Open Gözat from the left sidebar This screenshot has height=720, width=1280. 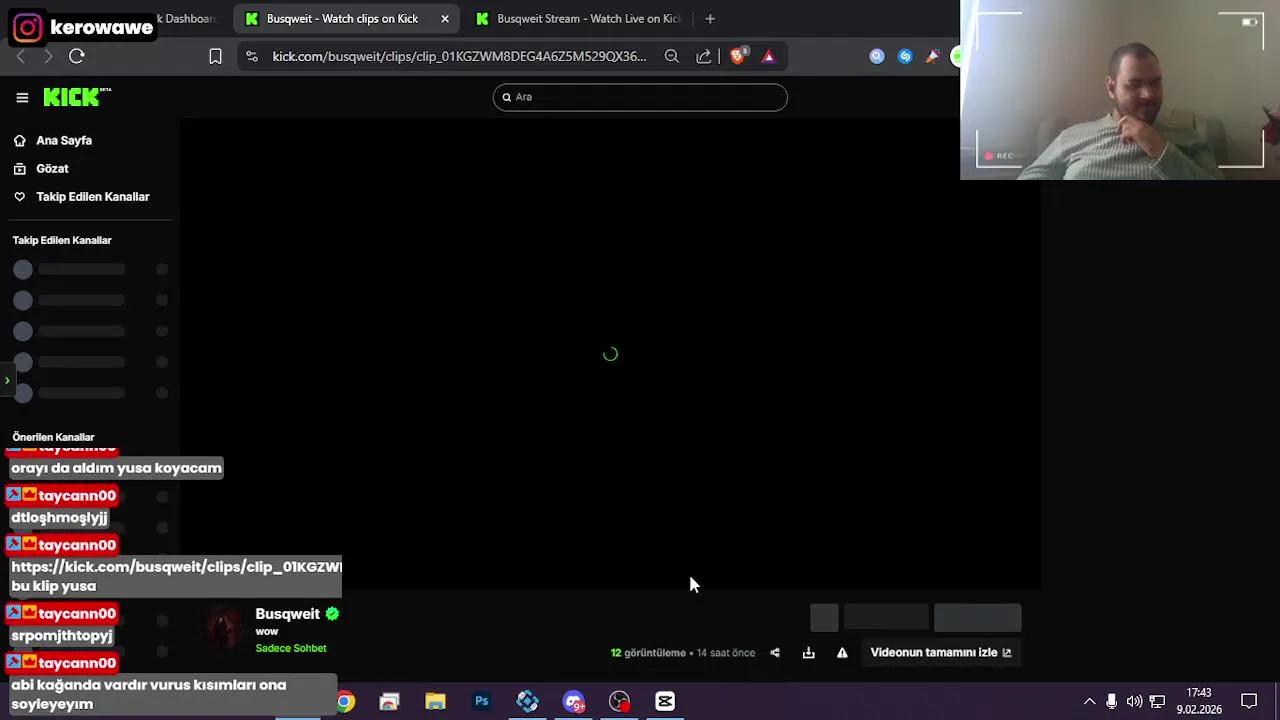click(x=52, y=168)
